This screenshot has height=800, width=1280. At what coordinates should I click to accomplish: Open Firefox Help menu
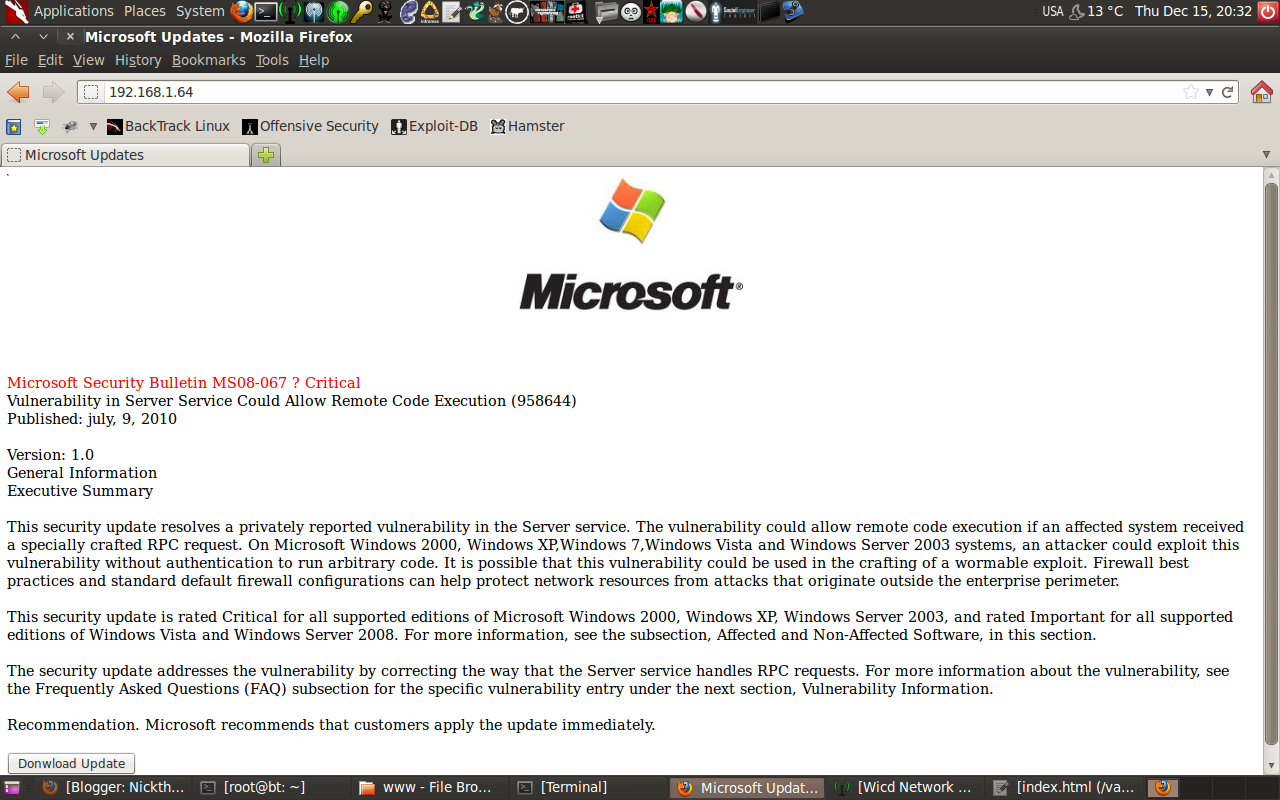314,60
